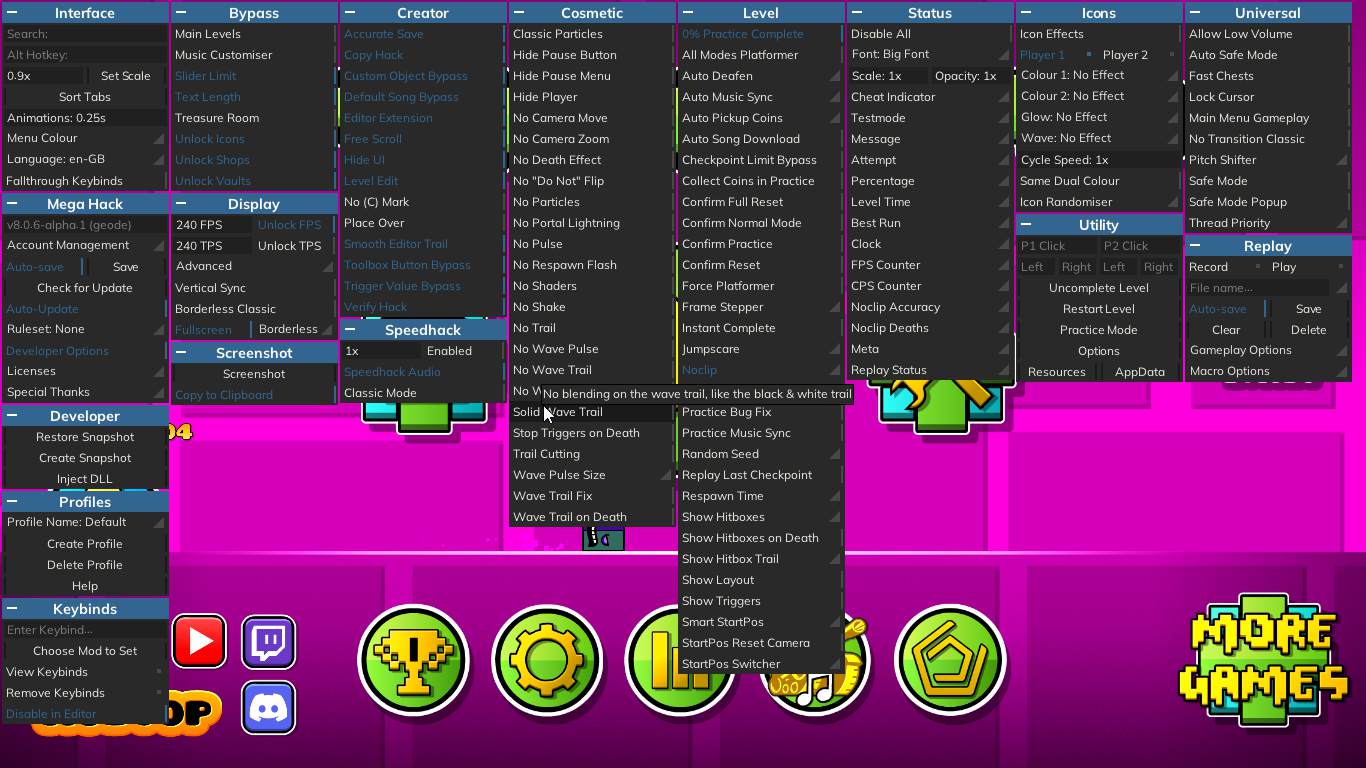Click the Twitch logo button
The width and height of the screenshot is (1366, 768).
coord(268,641)
